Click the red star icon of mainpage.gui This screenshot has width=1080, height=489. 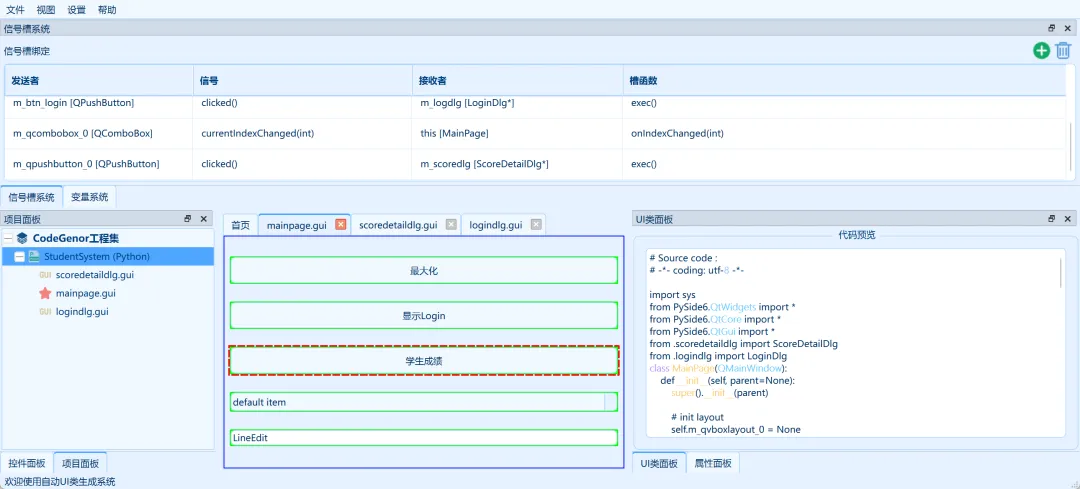point(45,293)
